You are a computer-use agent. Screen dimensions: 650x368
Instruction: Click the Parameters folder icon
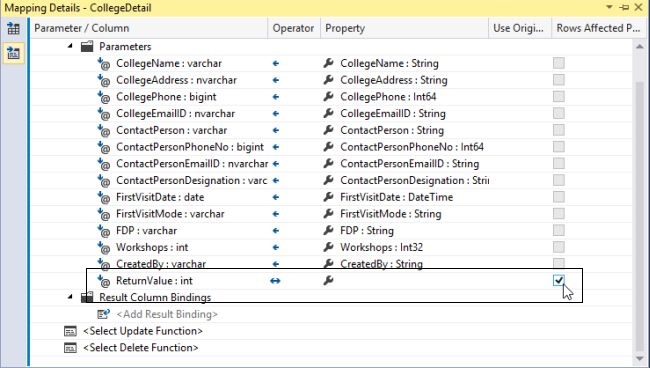coord(87,46)
